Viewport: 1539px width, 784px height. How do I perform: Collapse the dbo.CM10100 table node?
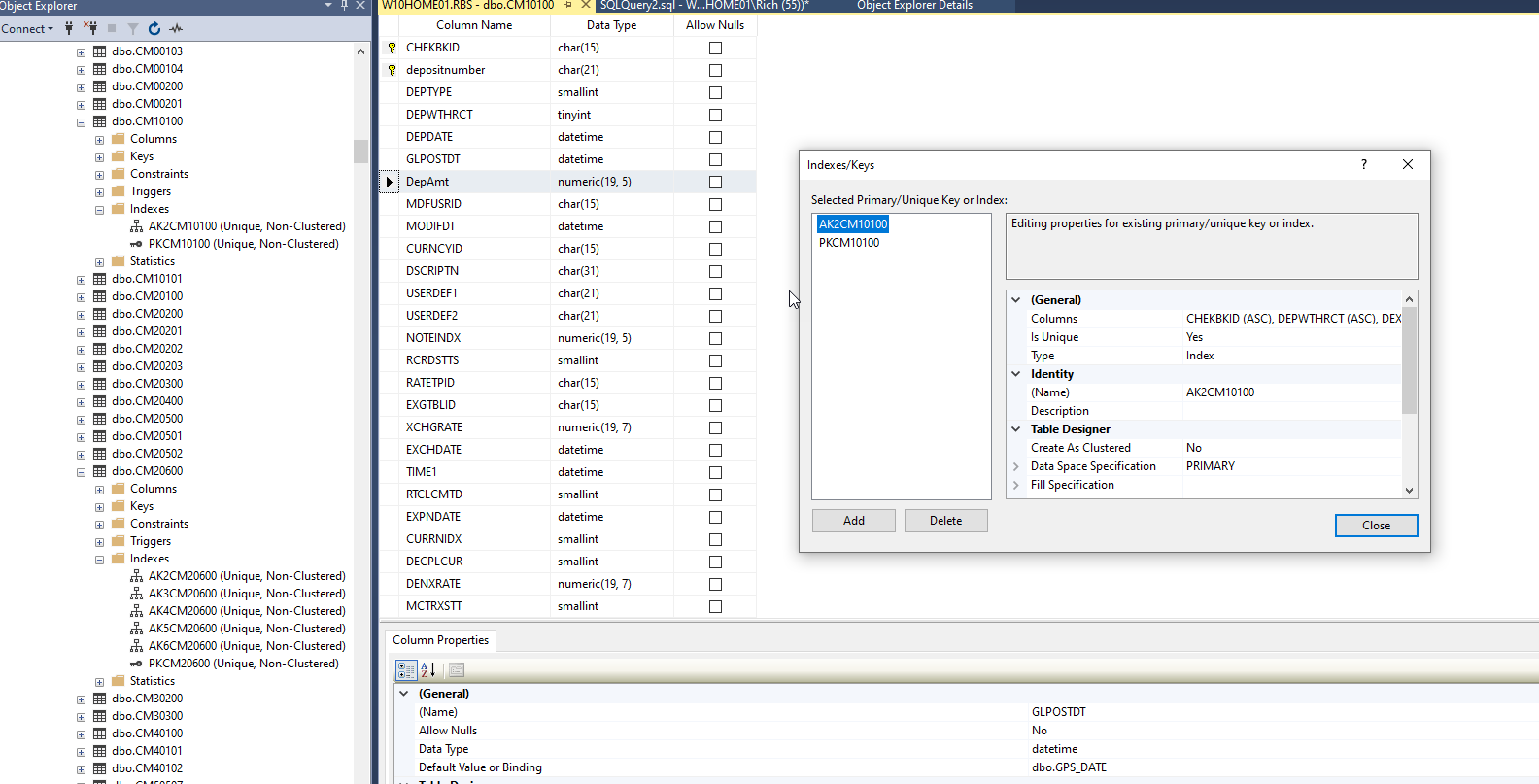pos(81,122)
